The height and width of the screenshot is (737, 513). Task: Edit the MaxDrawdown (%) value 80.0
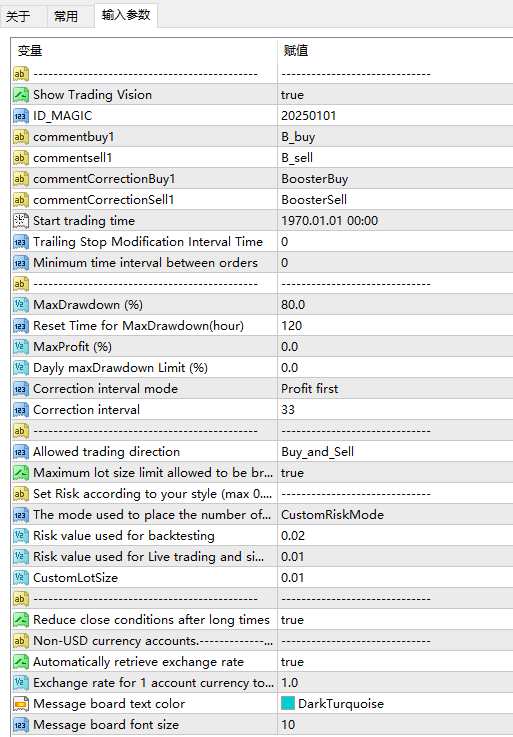pyautogui.click(x=395, y=305)
